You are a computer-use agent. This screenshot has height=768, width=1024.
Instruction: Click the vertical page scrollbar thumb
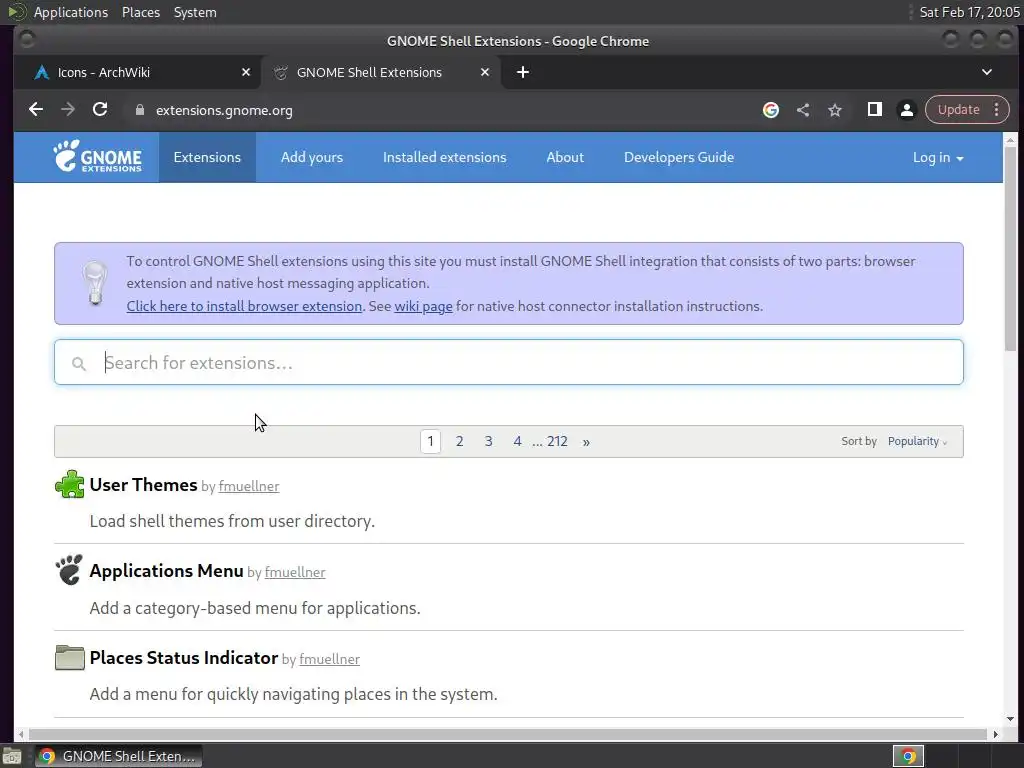tap(1010, 249)
